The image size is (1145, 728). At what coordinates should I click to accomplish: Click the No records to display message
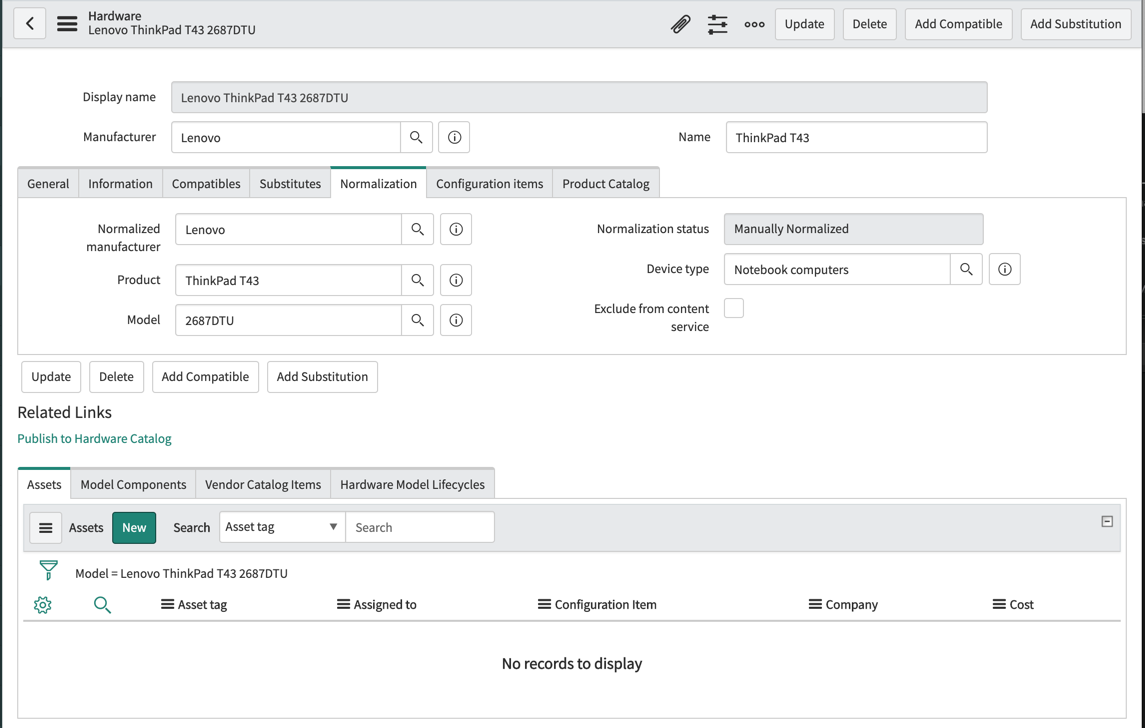point(572,664)
